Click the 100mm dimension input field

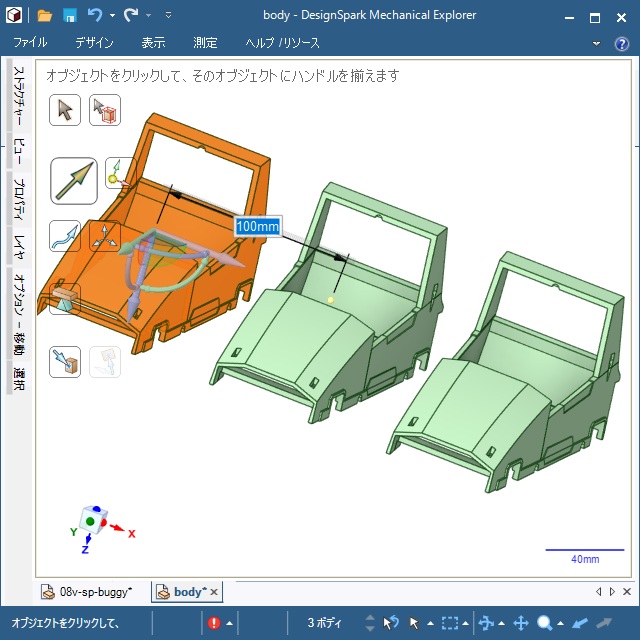pos(257,226)
